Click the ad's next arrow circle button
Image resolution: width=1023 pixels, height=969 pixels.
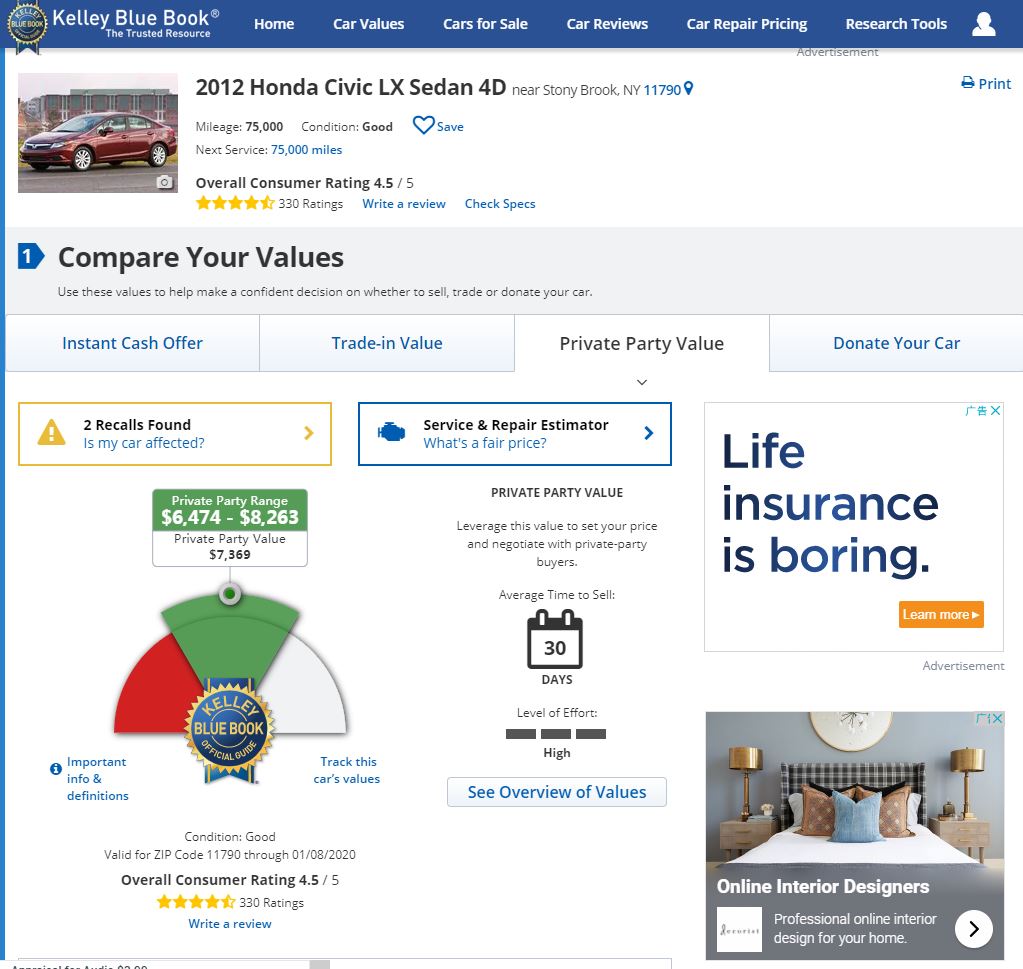(x=973, y=928)
